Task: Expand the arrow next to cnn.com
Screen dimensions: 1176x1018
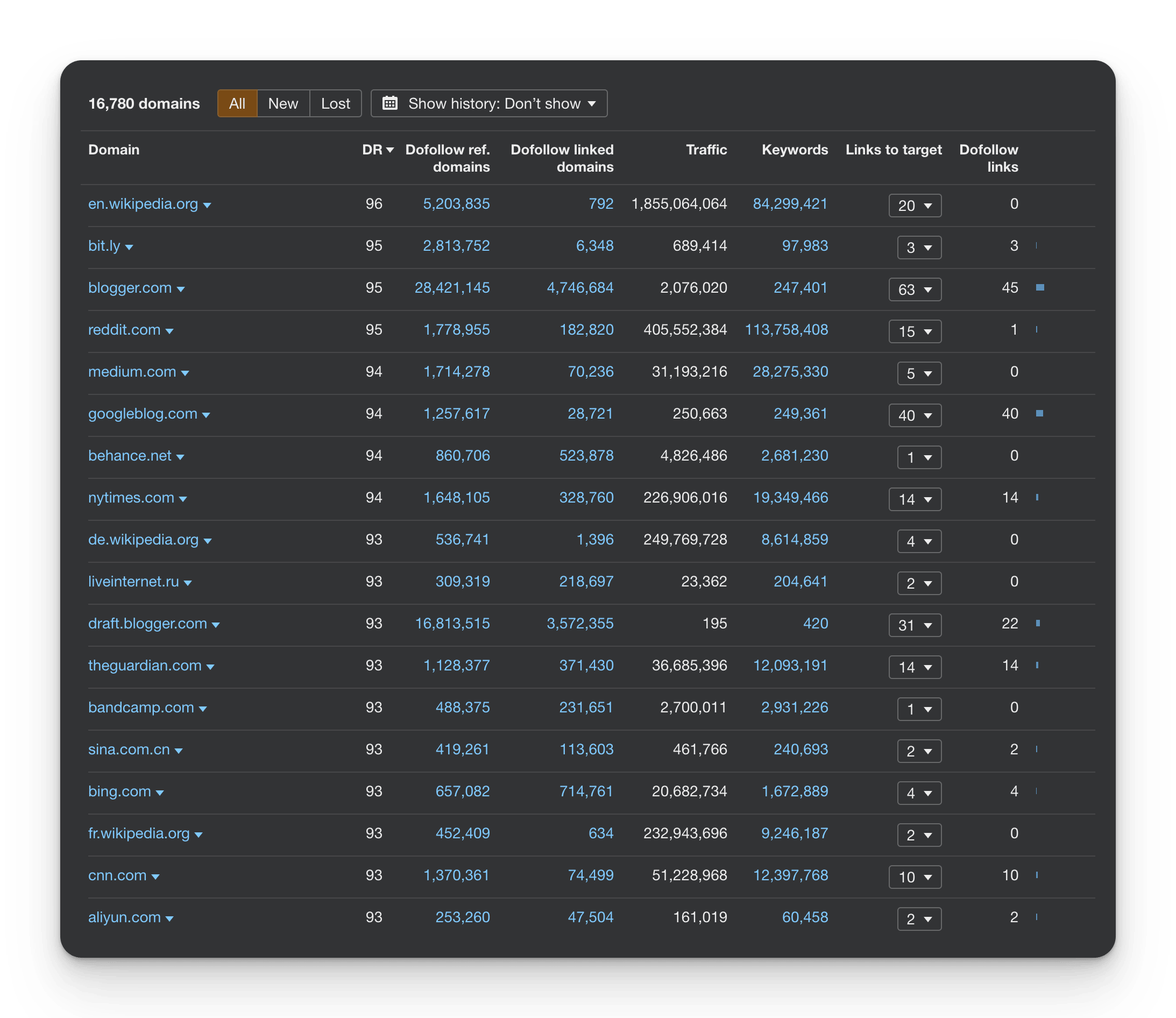Action: [x=155, y=878]
